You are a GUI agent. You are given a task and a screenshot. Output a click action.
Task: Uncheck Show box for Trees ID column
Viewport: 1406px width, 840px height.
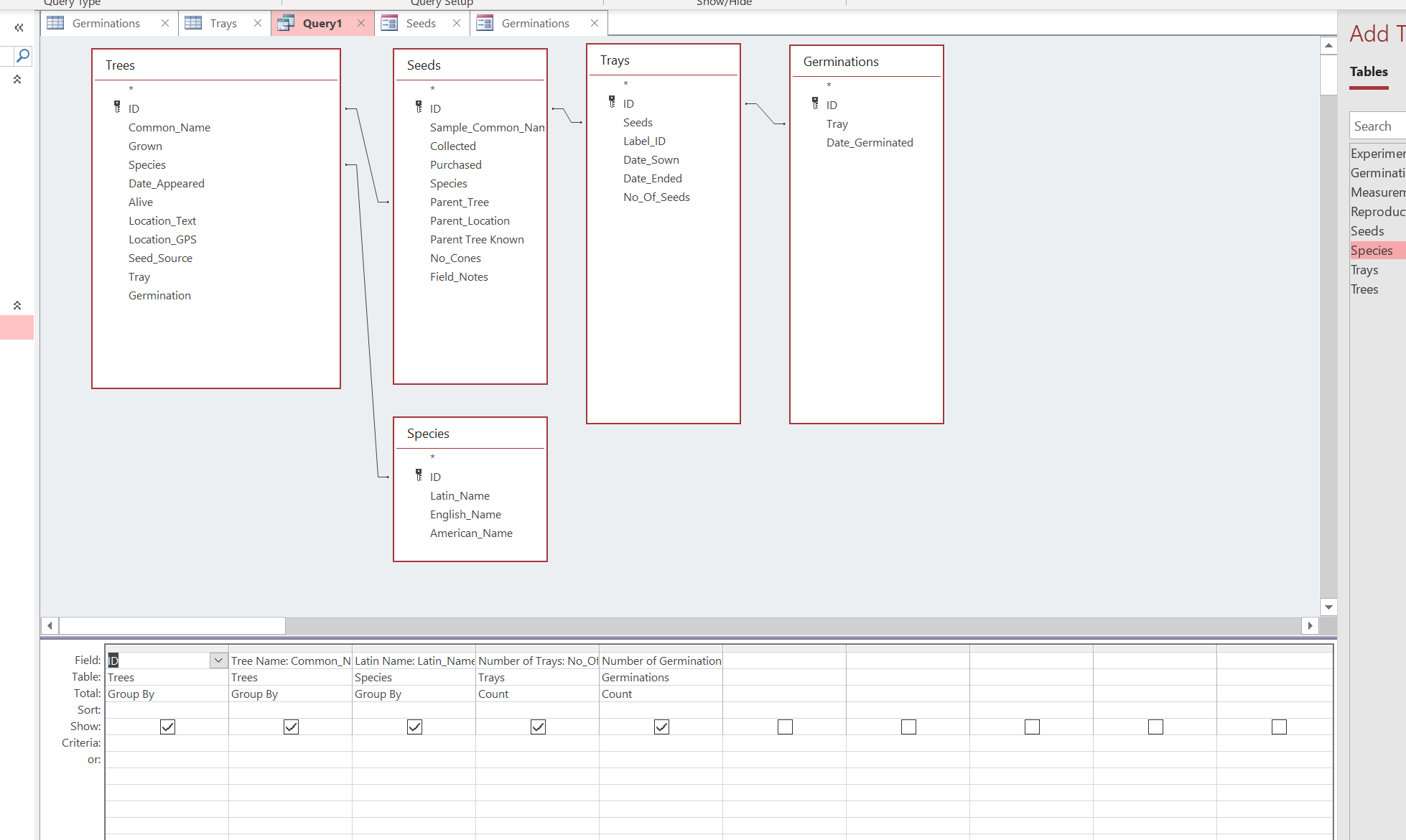pos(167,727)
